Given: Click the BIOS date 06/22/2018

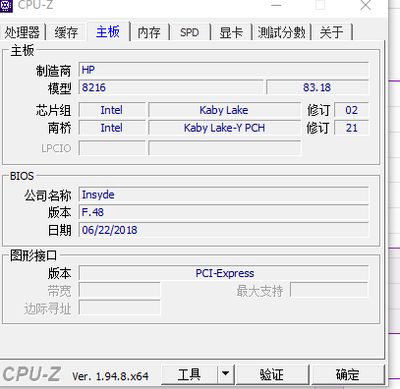Looking at the screenshot, I should pyautogui.click(x=224, y=230).
